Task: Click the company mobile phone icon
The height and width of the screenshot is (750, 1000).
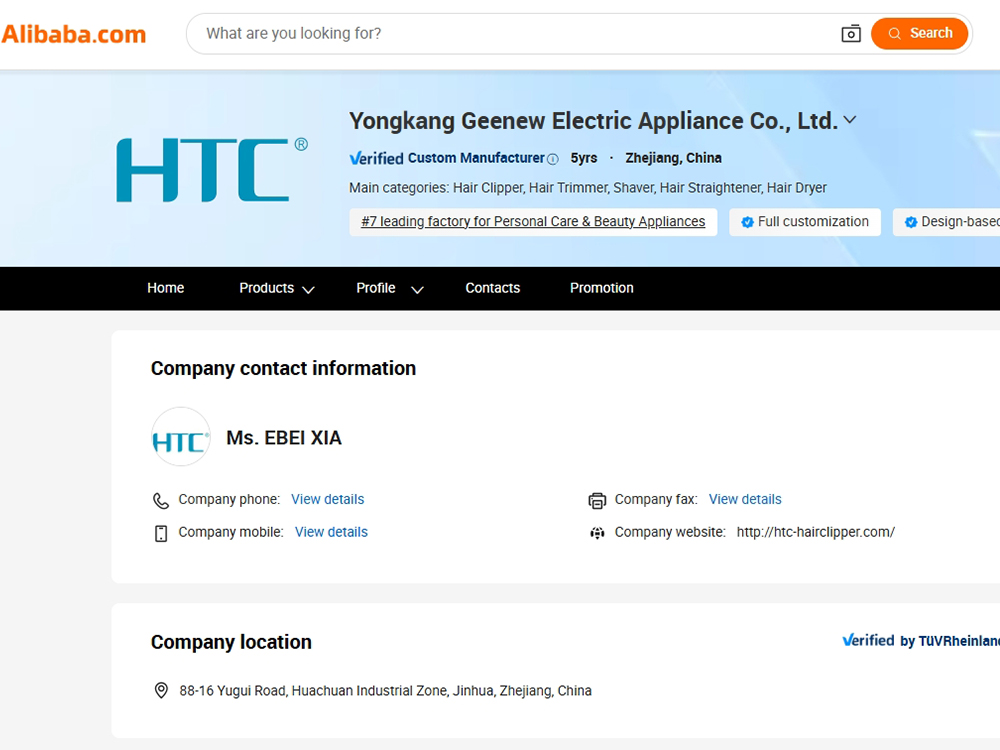Action: (x=161, y=532)
